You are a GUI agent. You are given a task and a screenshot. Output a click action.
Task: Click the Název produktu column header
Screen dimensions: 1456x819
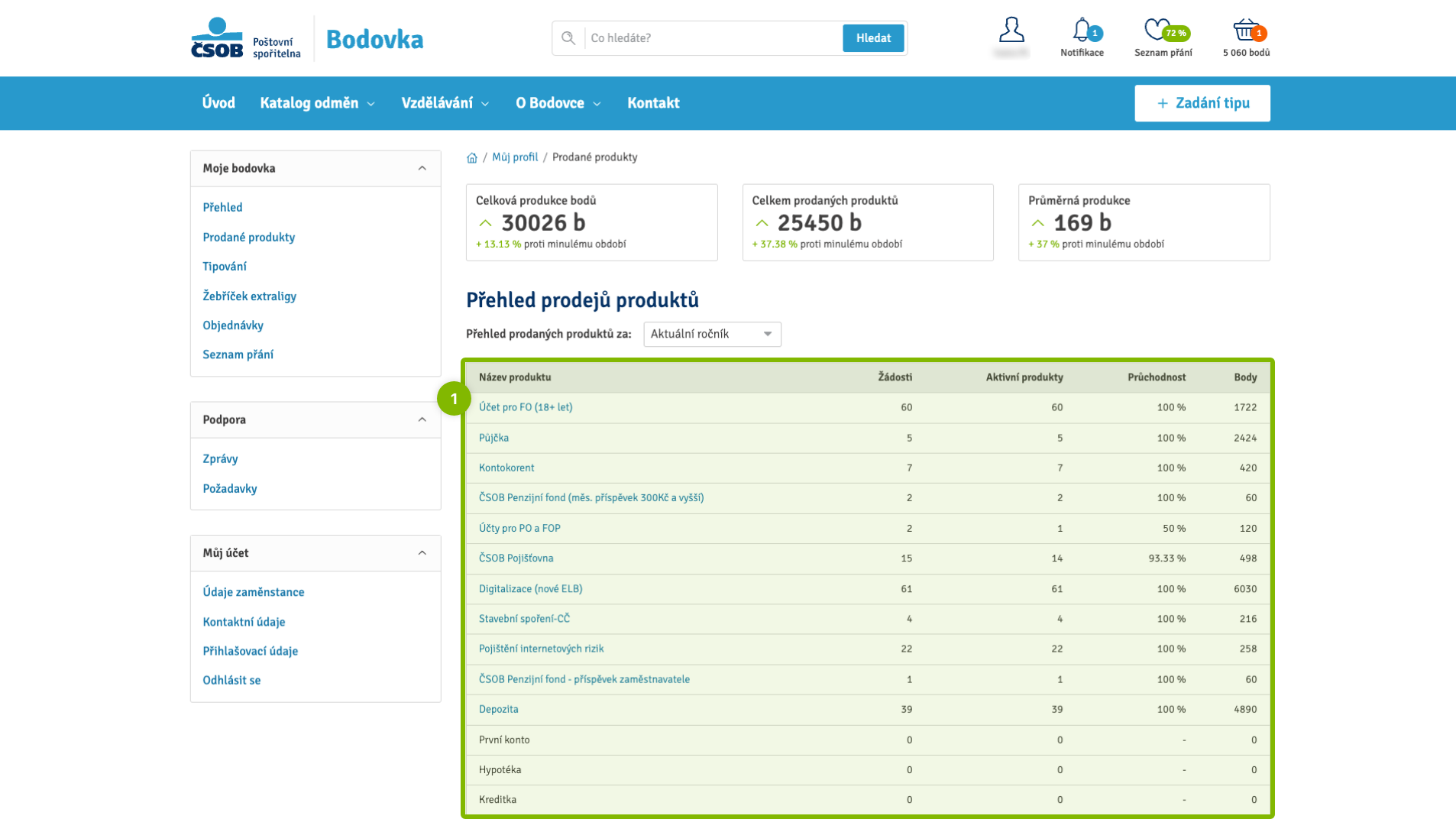(x=515, y=377)
